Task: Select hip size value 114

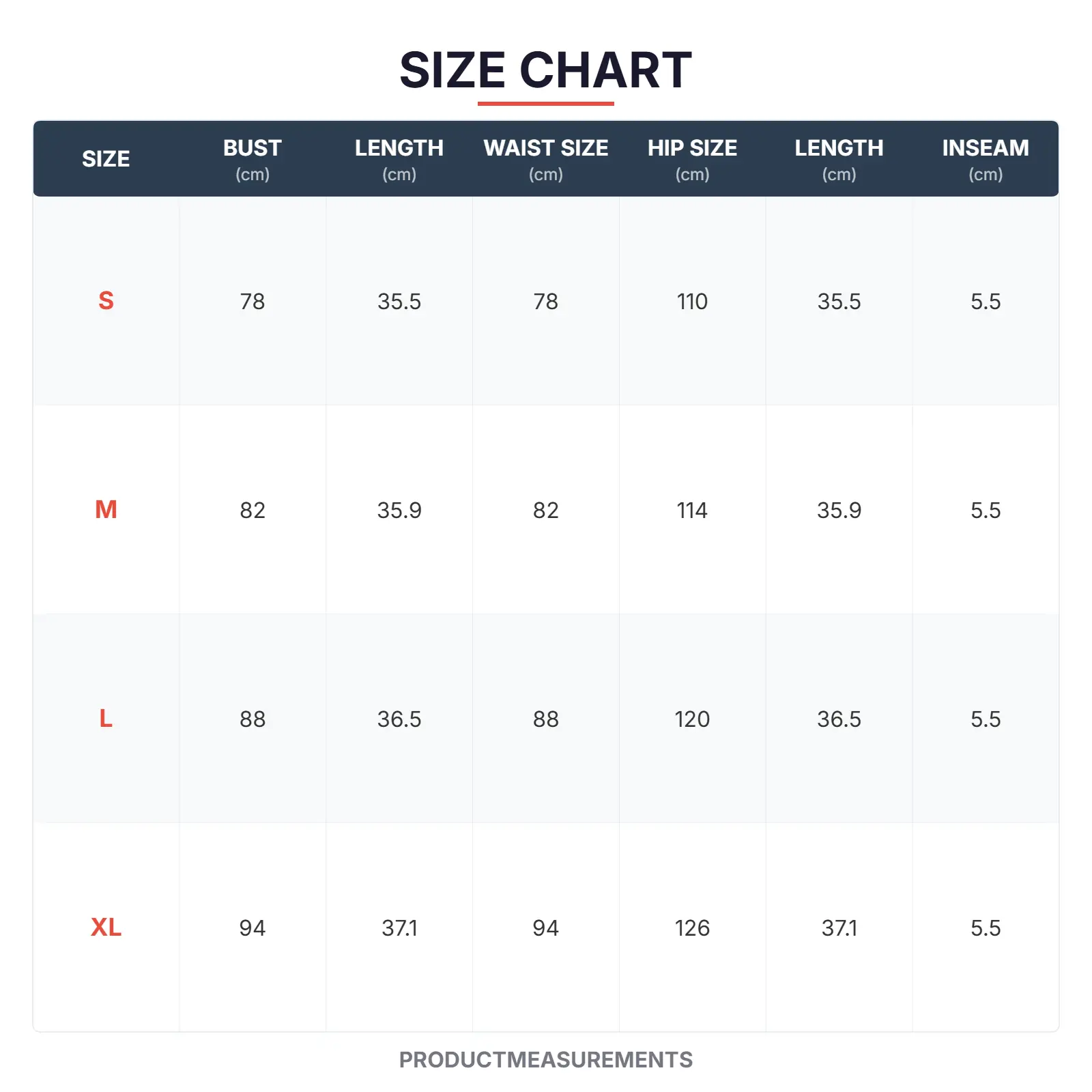Action: 692,511
